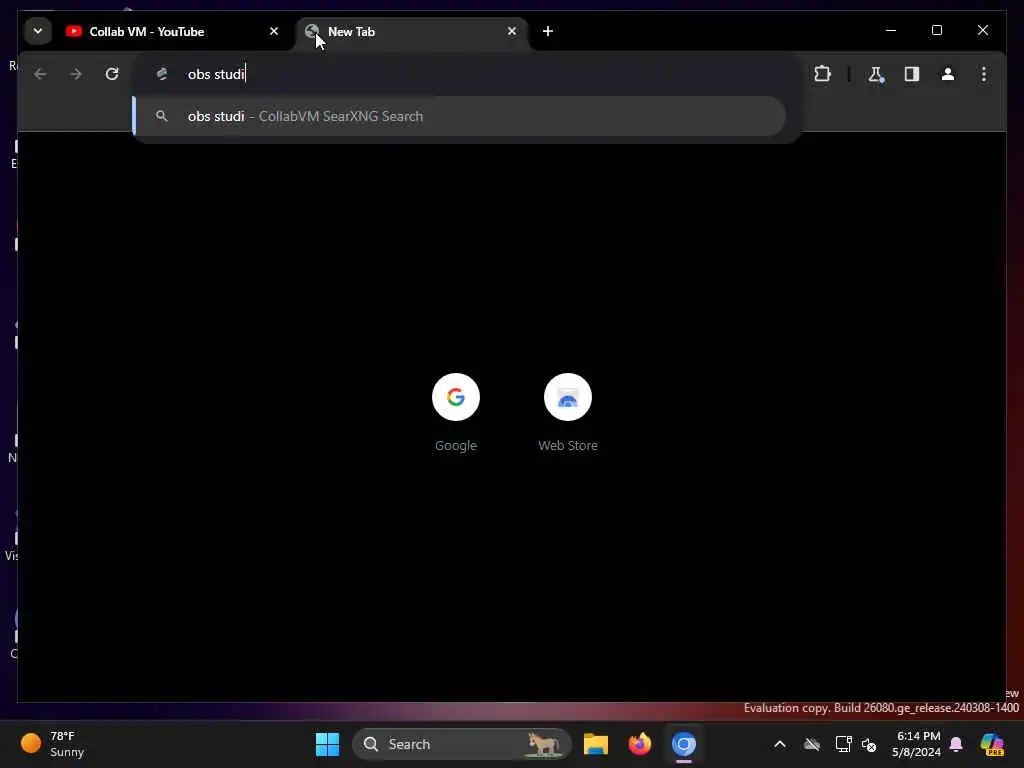Image resolution: width=1024 pixels, height=768 pixels.
Task: Minimize the browser window
Action: tap(891, 31)
